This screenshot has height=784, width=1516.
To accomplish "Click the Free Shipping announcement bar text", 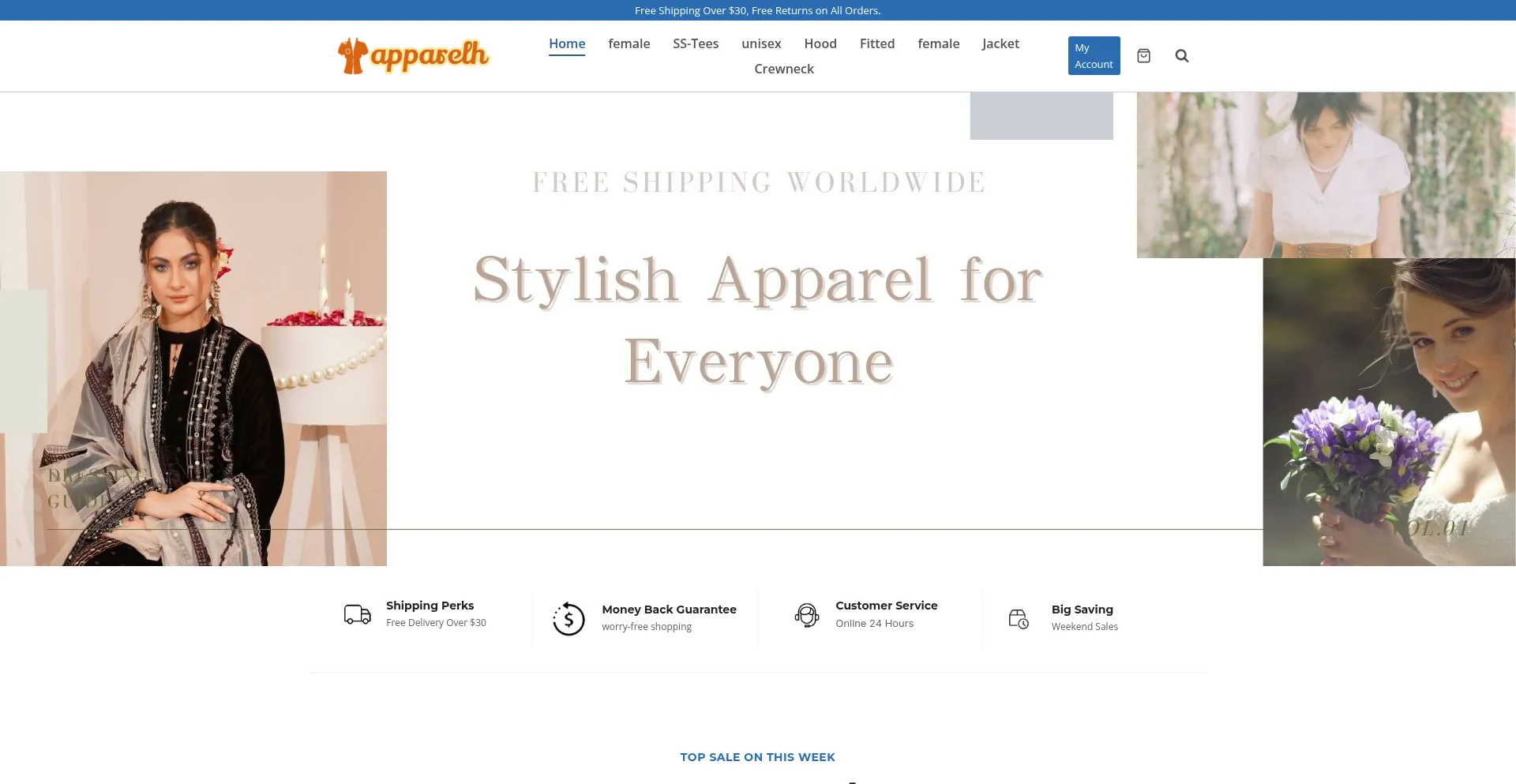I will click(758, 10).
